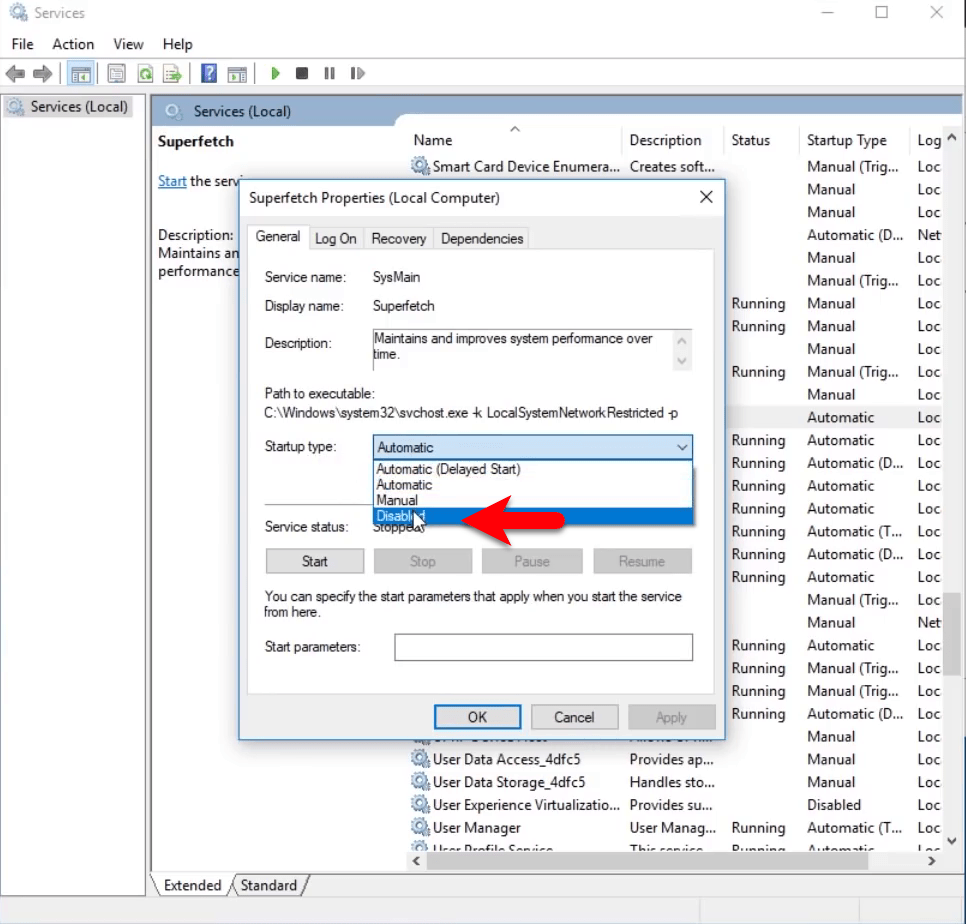
Task: Close the Superfetch Properties dialog with X
Action: (x=706, y=197)
